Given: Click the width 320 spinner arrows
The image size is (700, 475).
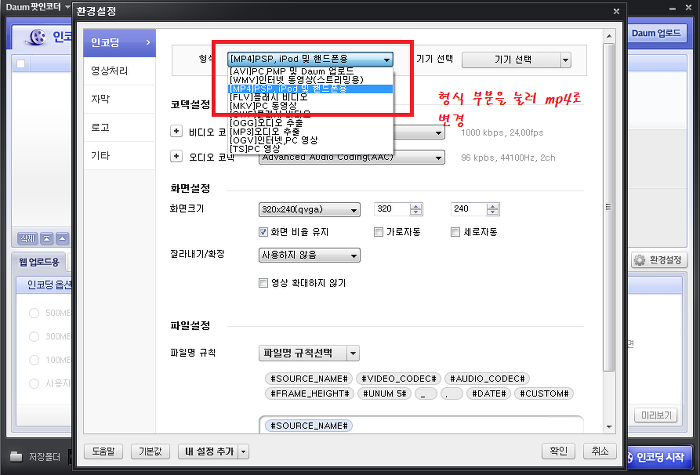Looking at the screenshot, I should coord(416,209).
